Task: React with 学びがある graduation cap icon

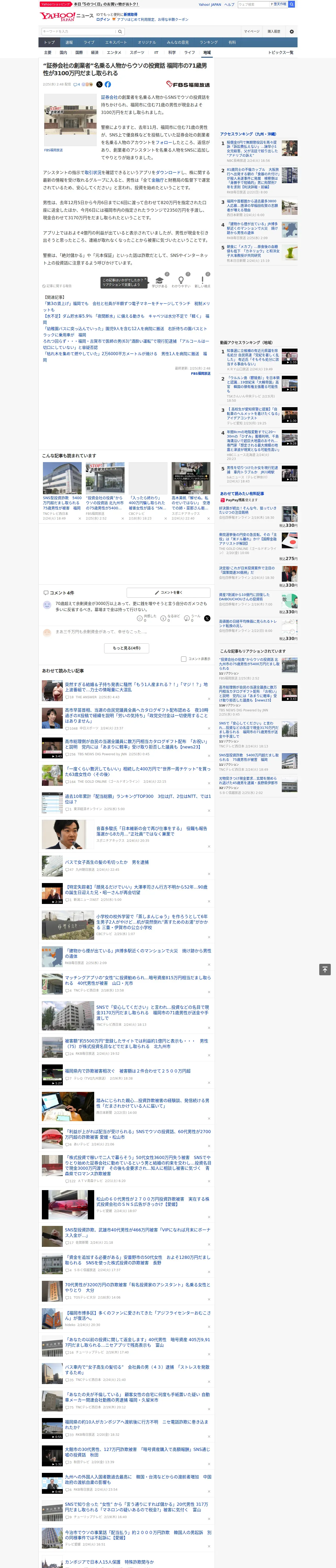Action: pyautogui.click(x=160, y=280)
